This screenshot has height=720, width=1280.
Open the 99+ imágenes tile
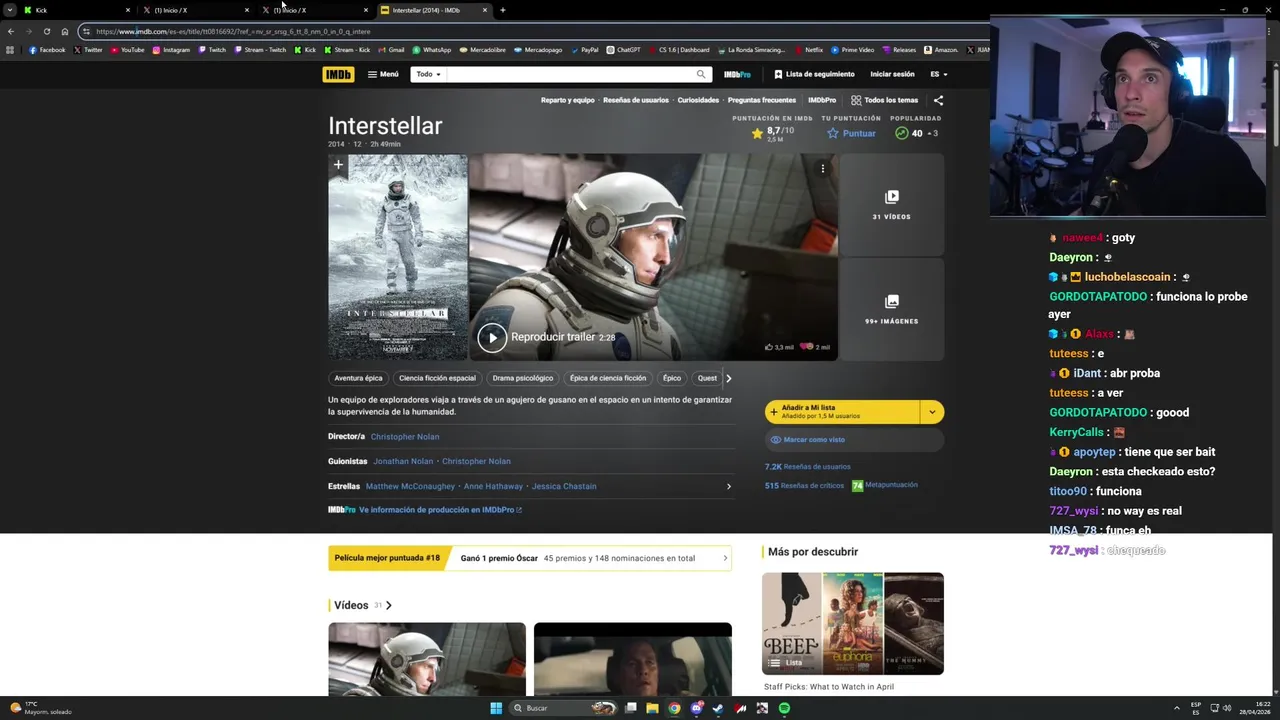click(891, 309)
